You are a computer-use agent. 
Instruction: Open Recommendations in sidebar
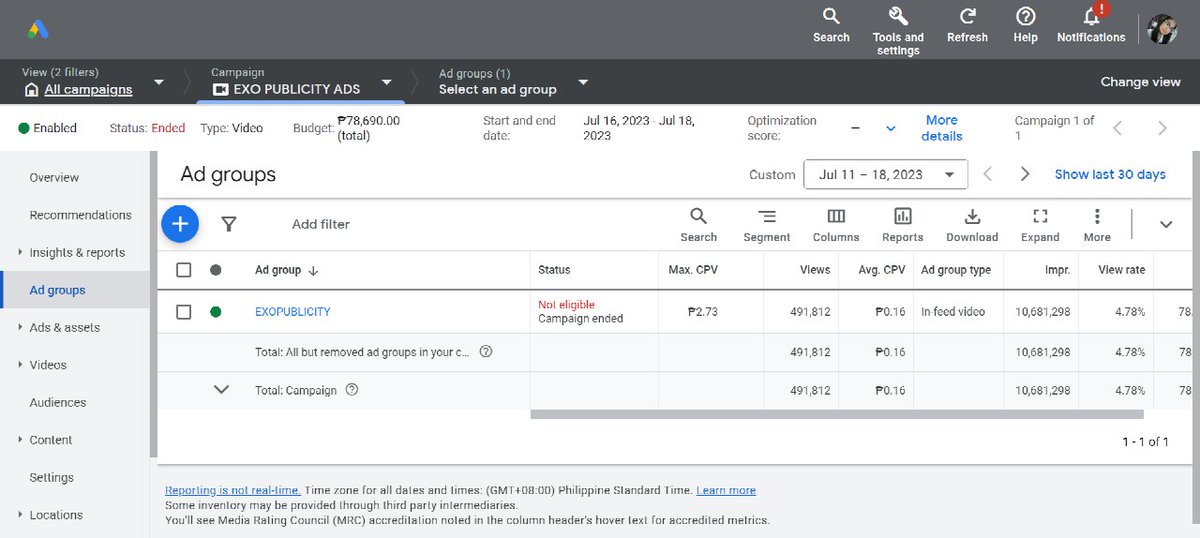[x=80, y=215]
